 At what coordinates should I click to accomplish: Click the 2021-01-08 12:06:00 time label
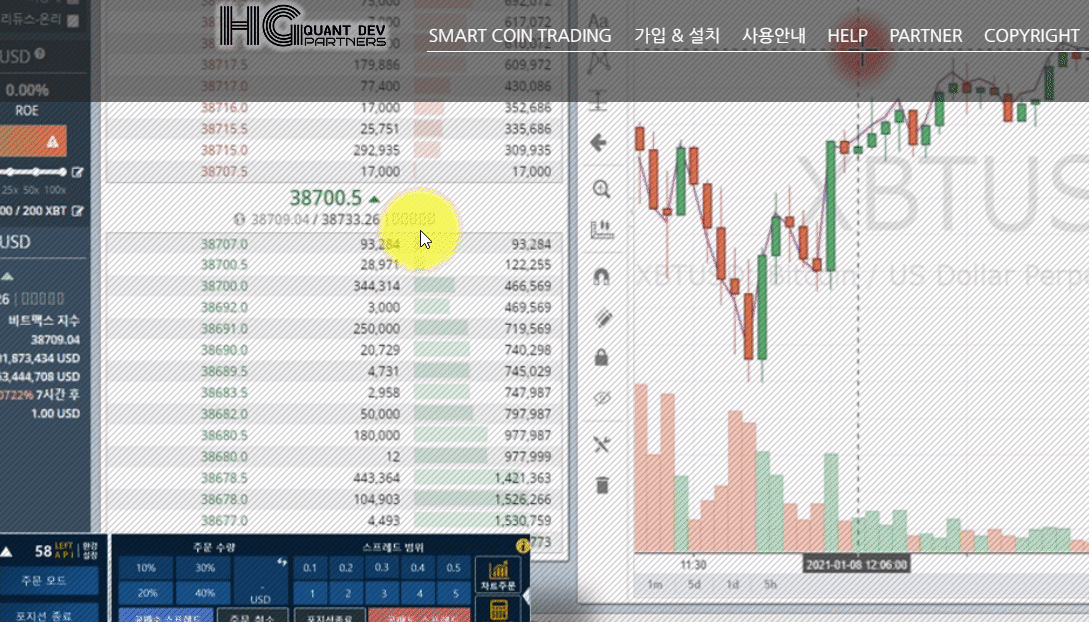point(856,565)
